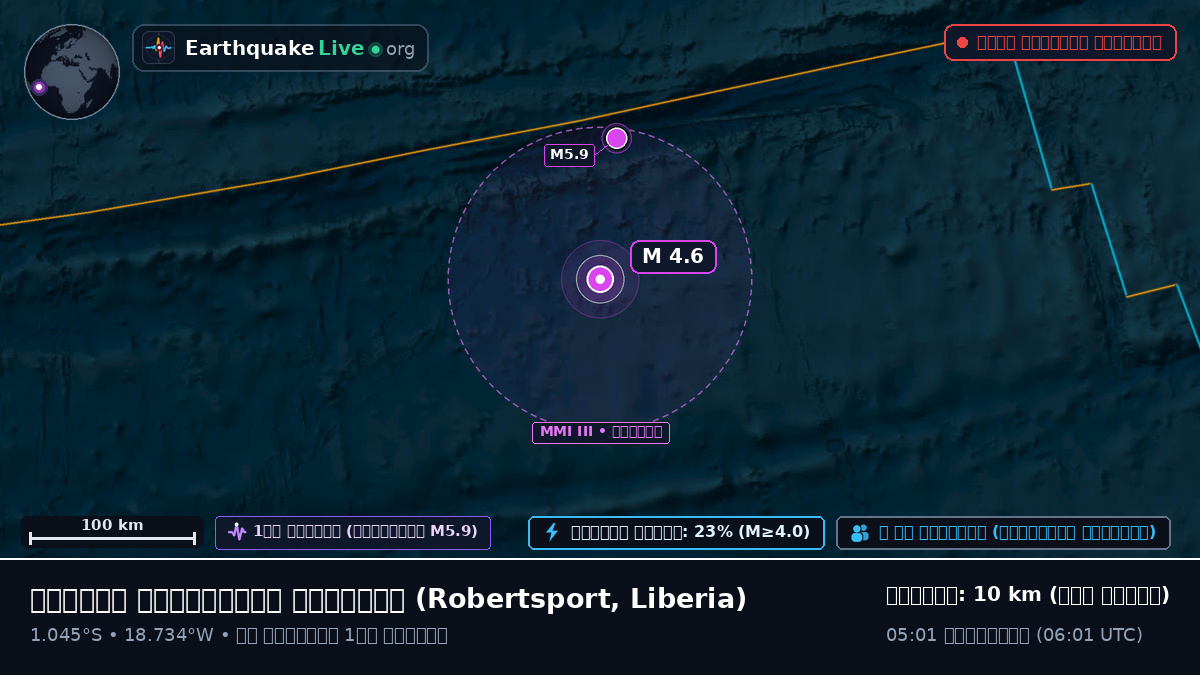Click the 100 km scale bar
This screenshot has width=1200, height=675.
pos(112,532)
